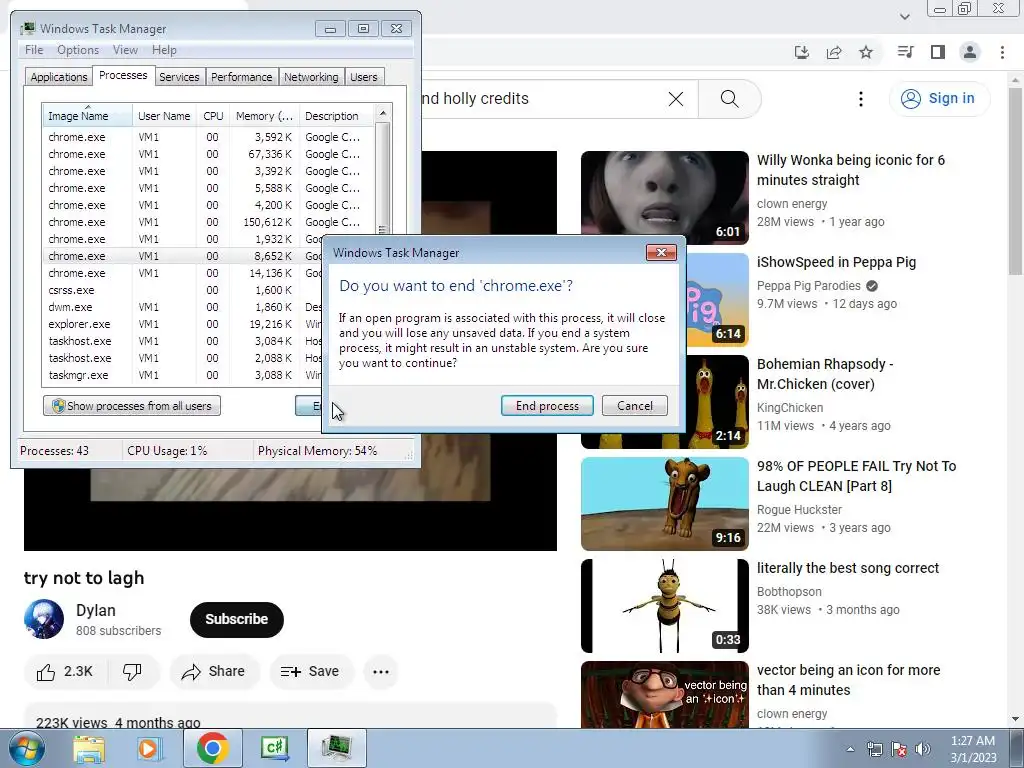The height and width of the screenshot is (768, 1024).
Task: Open the Chrome downloads icon in toolbar
Action: point(802,52)
